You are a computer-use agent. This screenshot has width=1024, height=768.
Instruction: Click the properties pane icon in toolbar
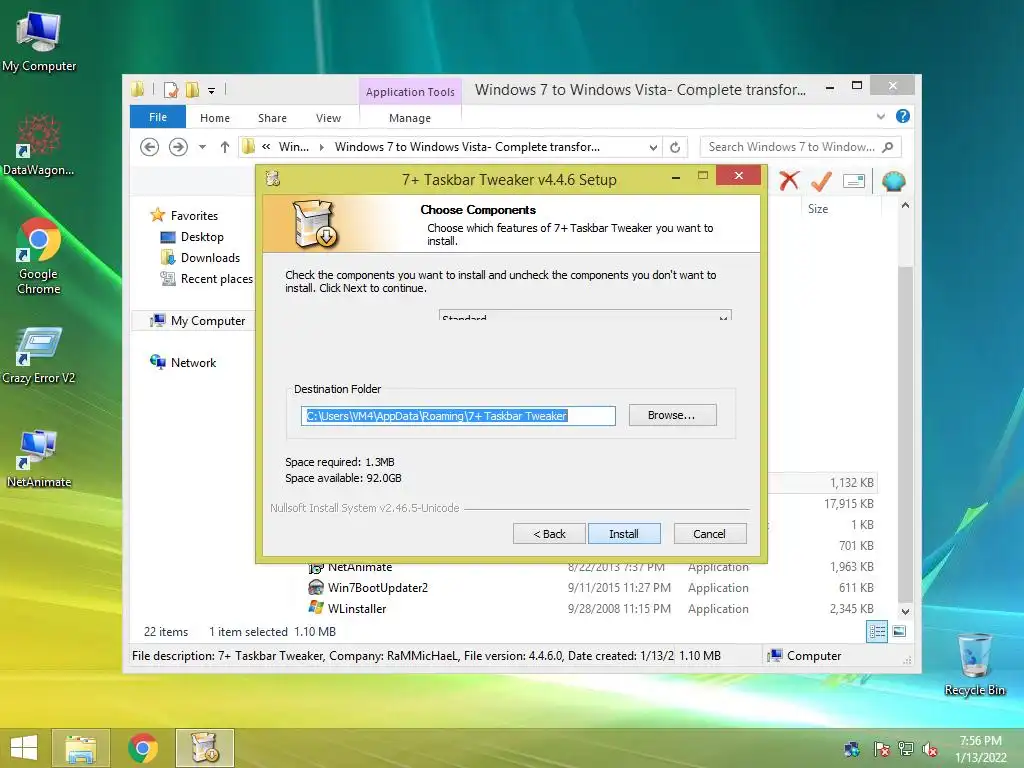(854, 181)
